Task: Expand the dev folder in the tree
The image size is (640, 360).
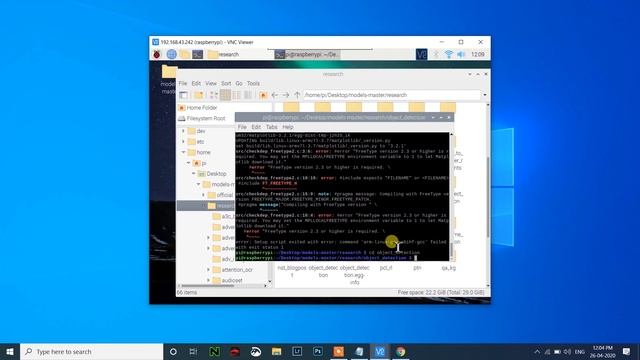Action: 183,131
